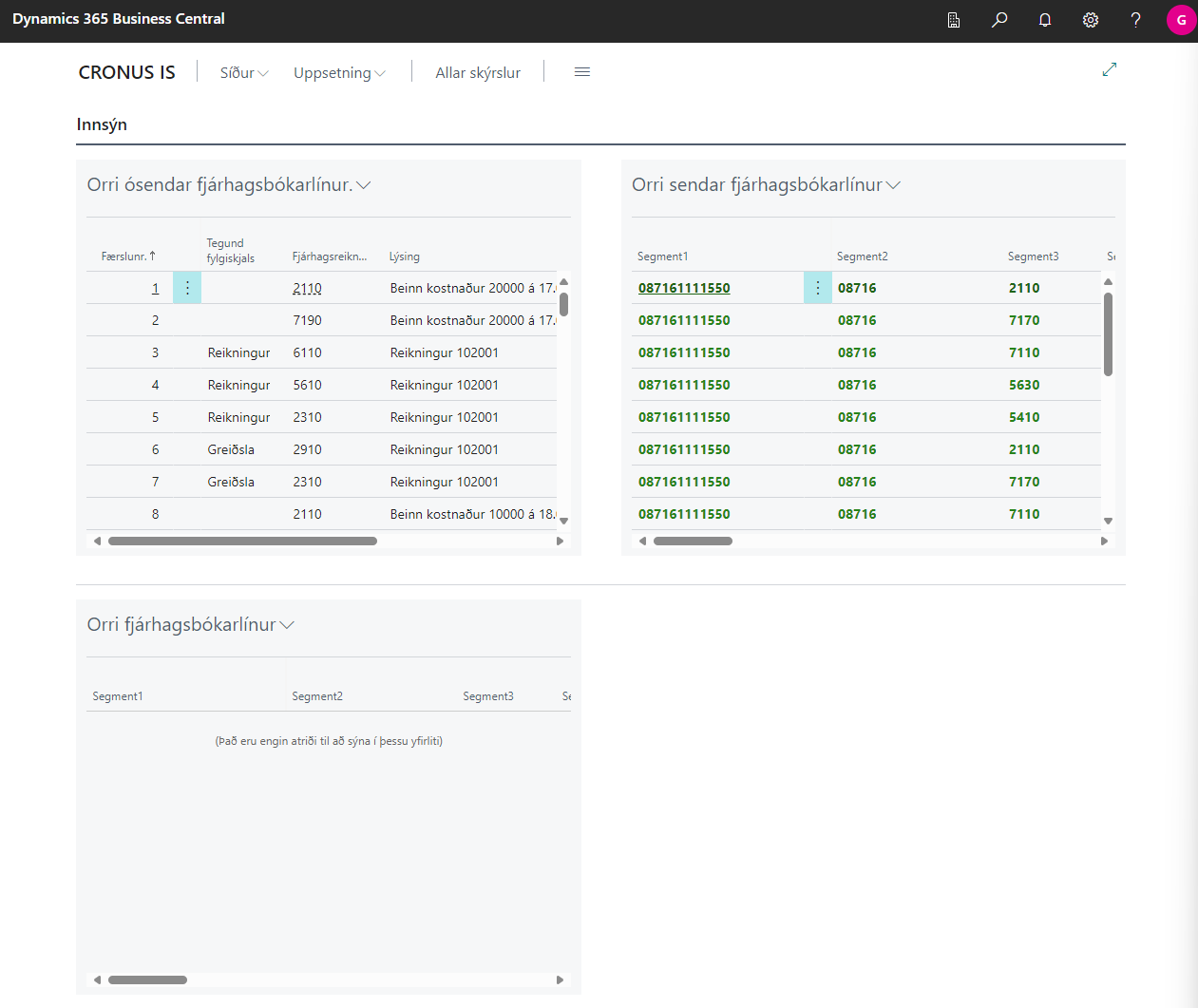
Task: Show row actions for first Segment1 row
Action: pyautogui.click(x=817, y=288)
